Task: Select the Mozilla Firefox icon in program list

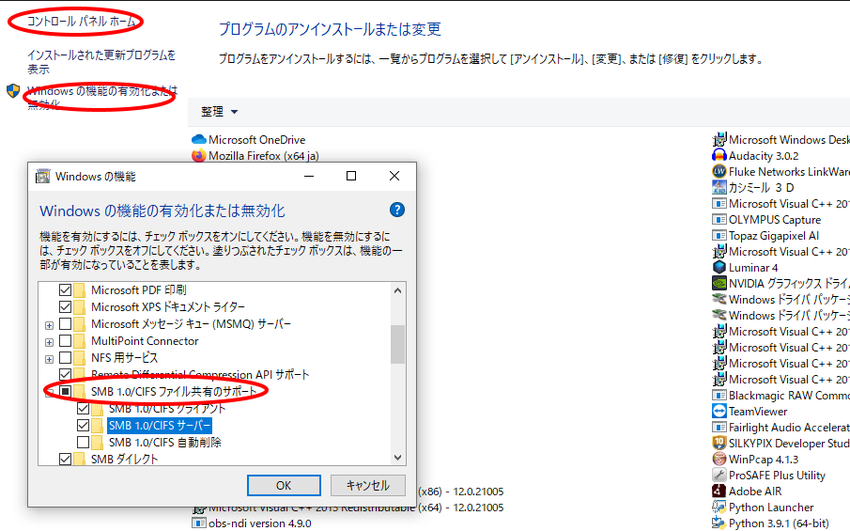Action: point(199,156)
